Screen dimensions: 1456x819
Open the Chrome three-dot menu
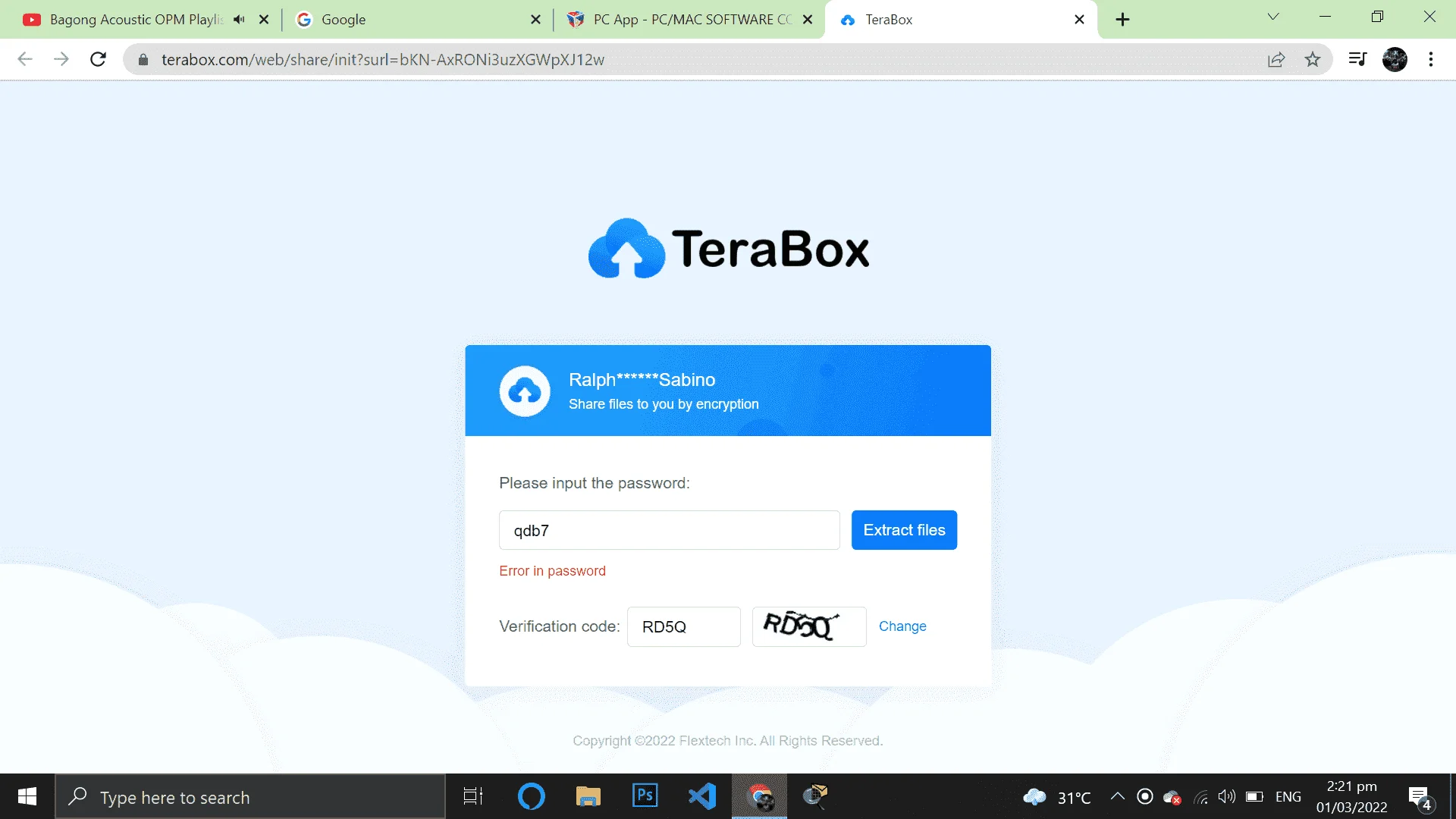(1431, 59)
